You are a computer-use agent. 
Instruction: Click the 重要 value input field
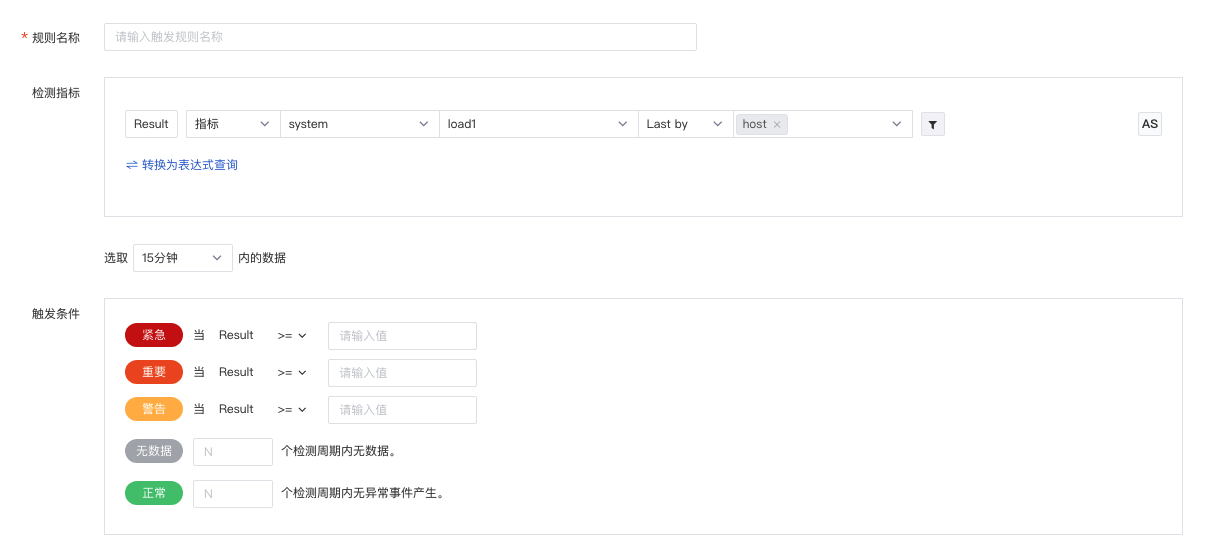(x=402, y=373)
